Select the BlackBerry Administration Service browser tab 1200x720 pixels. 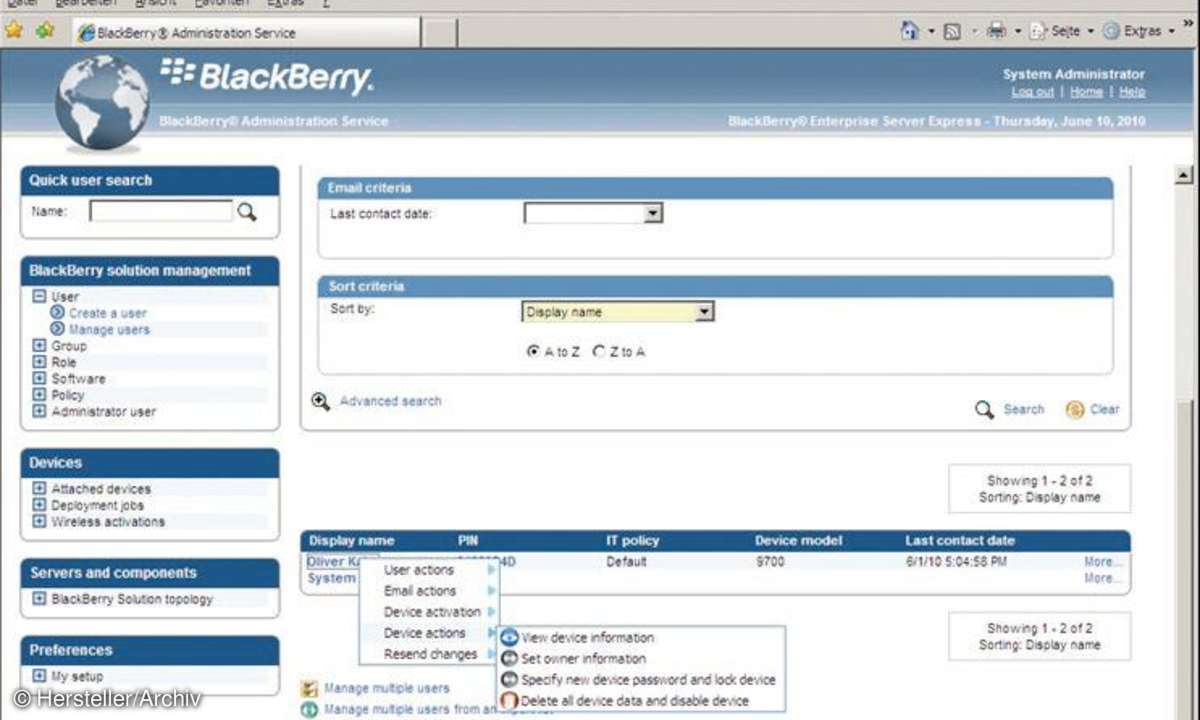pos(246,32)
